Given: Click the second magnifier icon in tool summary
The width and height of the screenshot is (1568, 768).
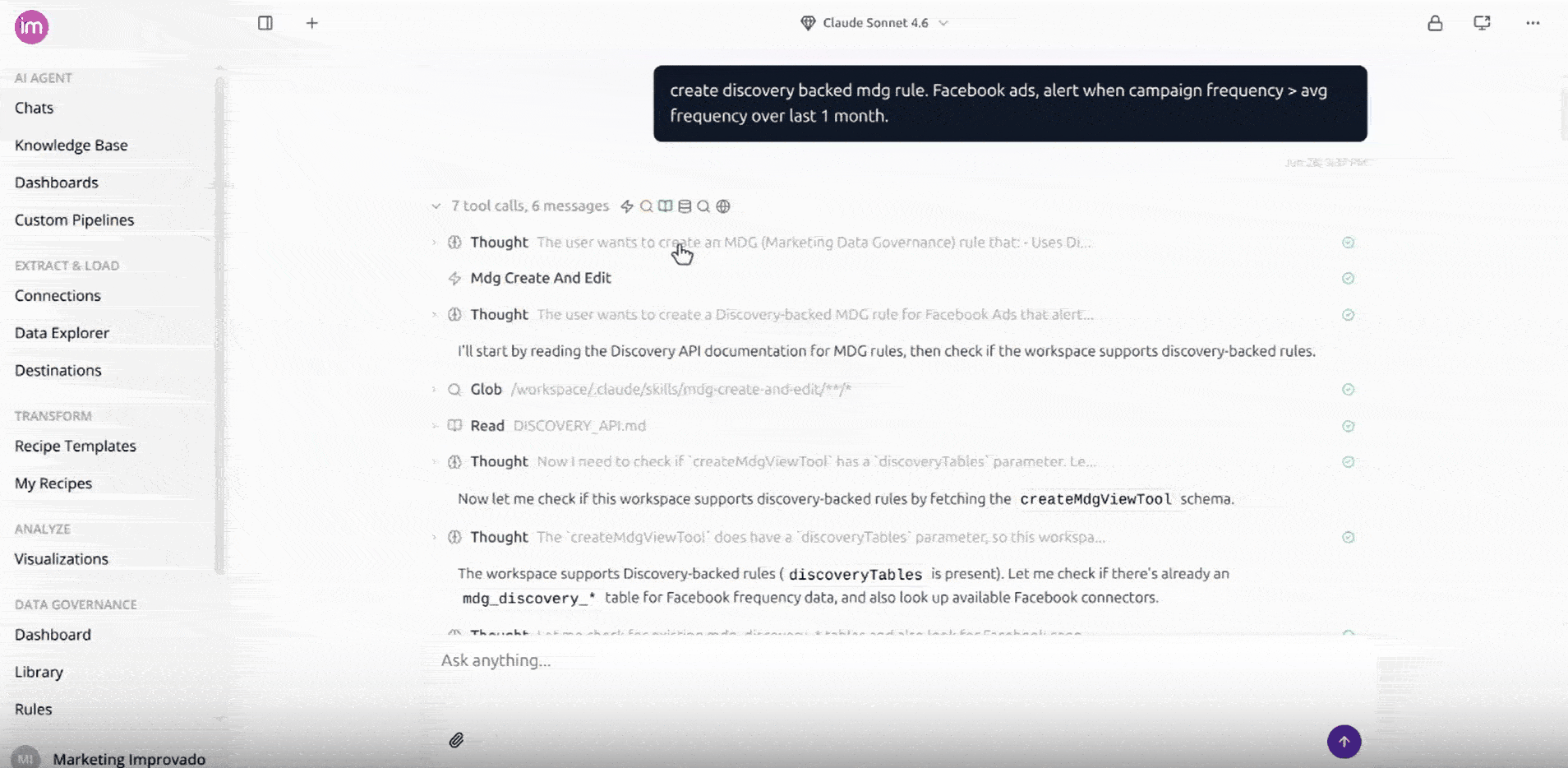Looking at the screenshot, I should tap(703, 206).
